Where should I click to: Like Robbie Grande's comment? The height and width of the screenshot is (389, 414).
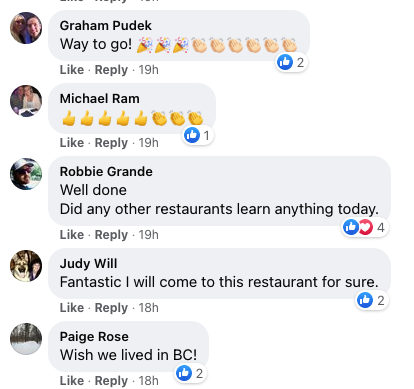[x=72, y=235]
